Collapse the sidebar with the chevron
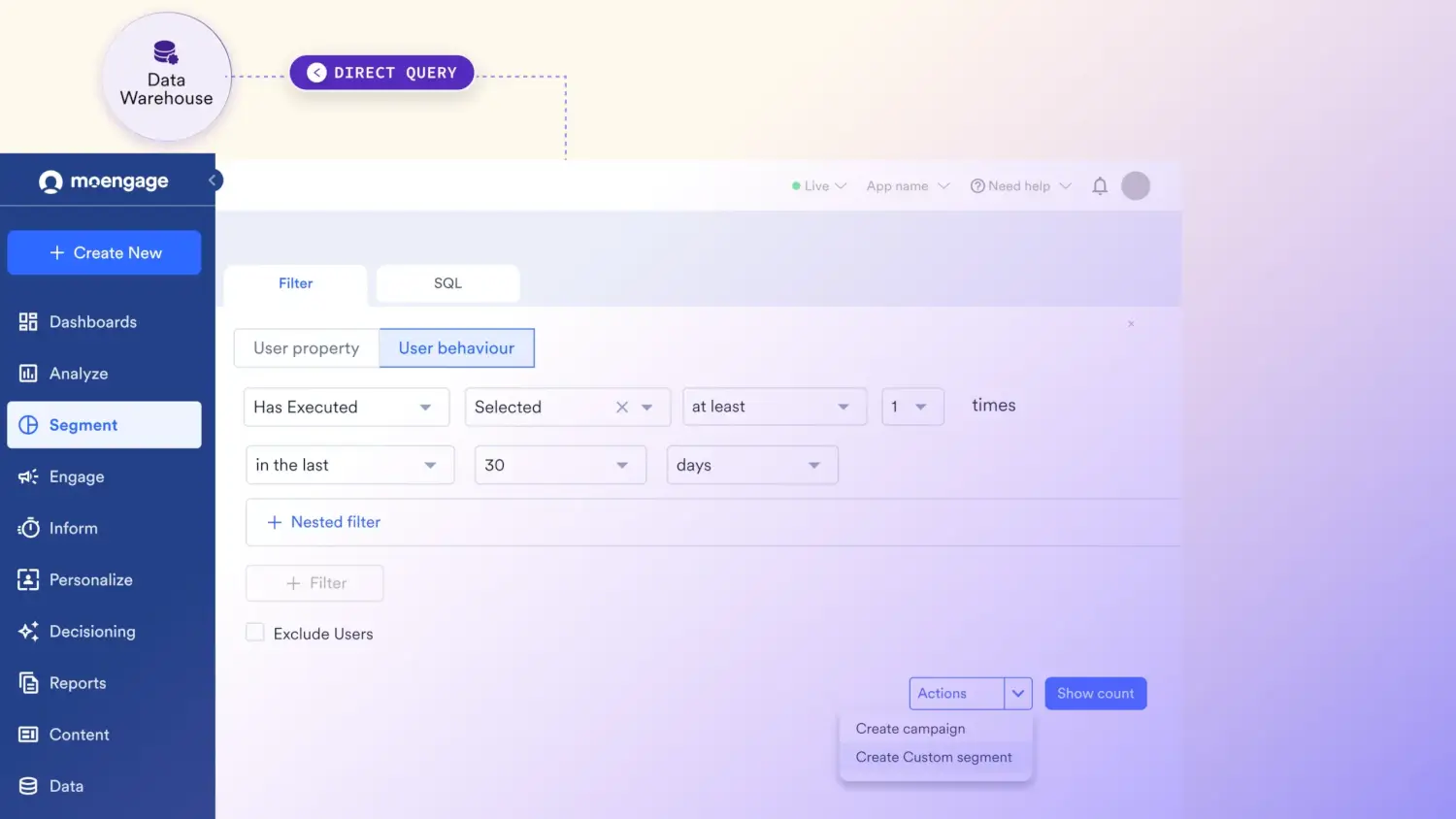1456x819 pixels. pyautogui.click(x=213, y=180)
